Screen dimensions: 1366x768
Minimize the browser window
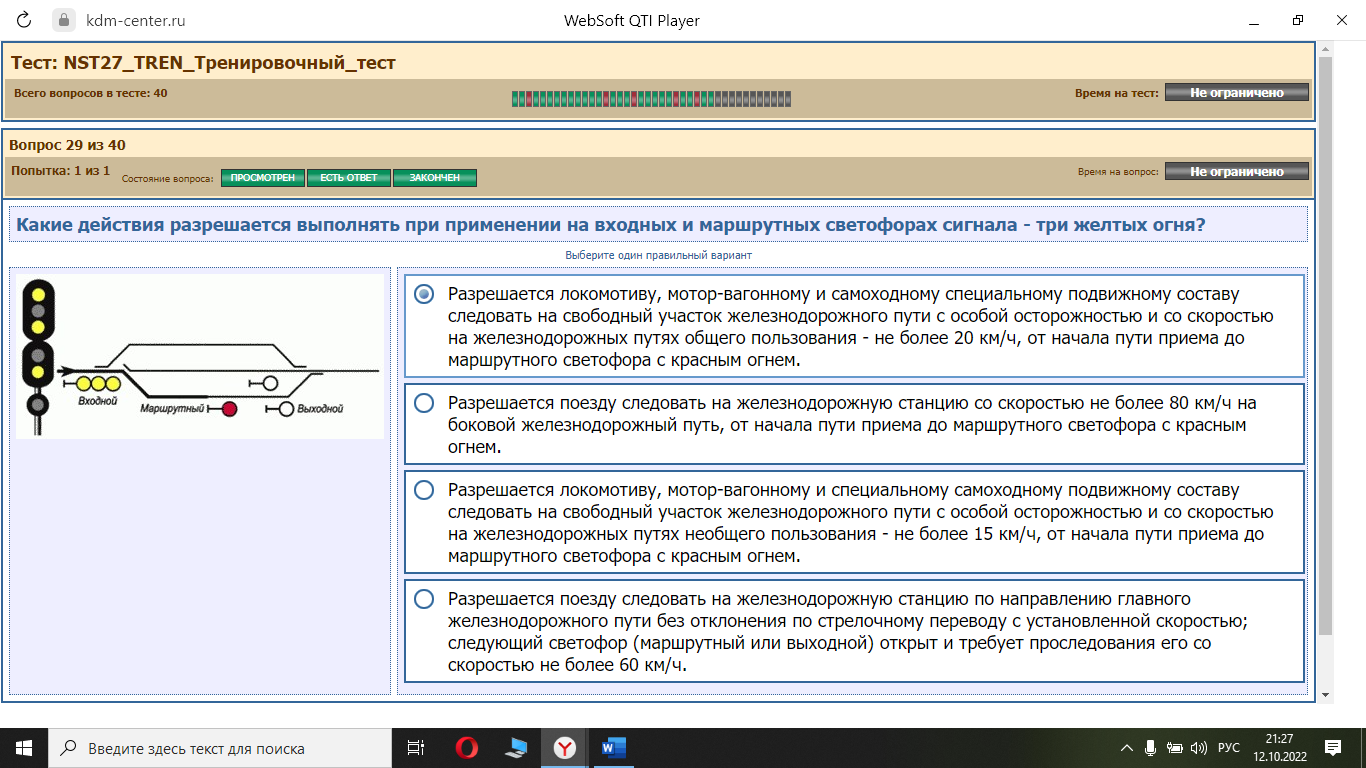tap(1254, 20)
